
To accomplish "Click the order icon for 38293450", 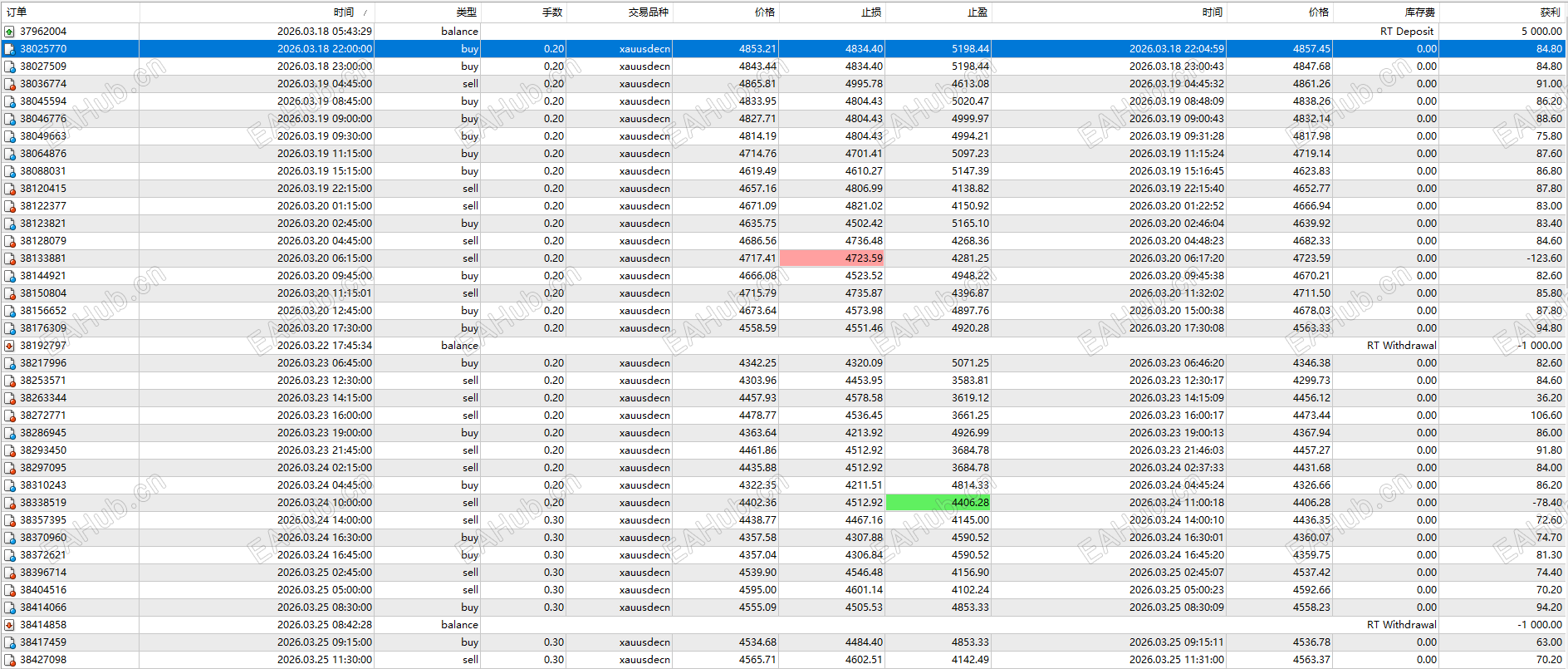I will pyautogui.click(x=9, y=450).
